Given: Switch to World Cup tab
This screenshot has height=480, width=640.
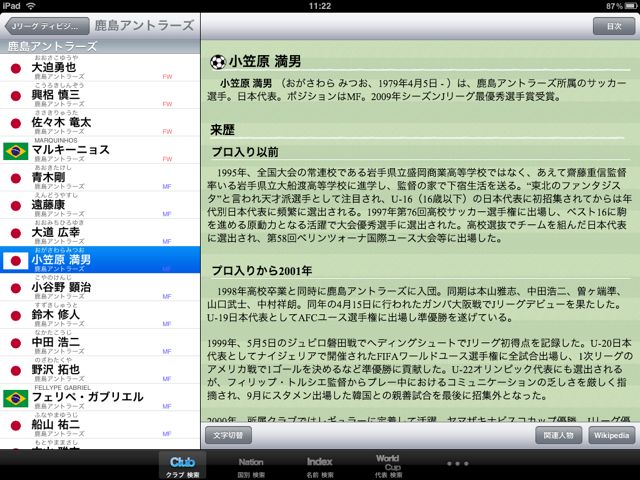Looking at the screenshot, I should click(388, 466).
